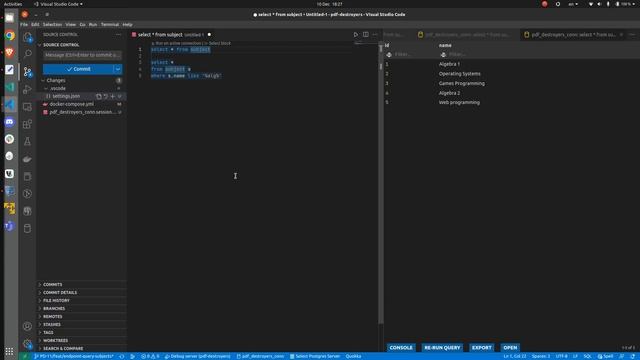Open the Terminal menu
The height and width of the screenshot is (360, 640).
coord(110,24)
